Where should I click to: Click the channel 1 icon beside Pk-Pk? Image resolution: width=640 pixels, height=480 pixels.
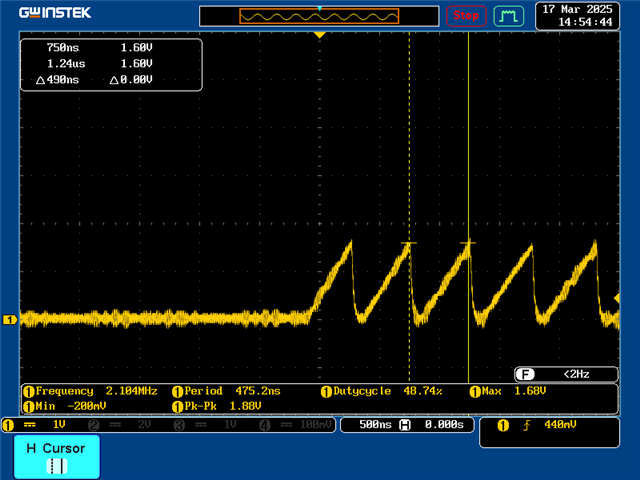click(177, 407)
